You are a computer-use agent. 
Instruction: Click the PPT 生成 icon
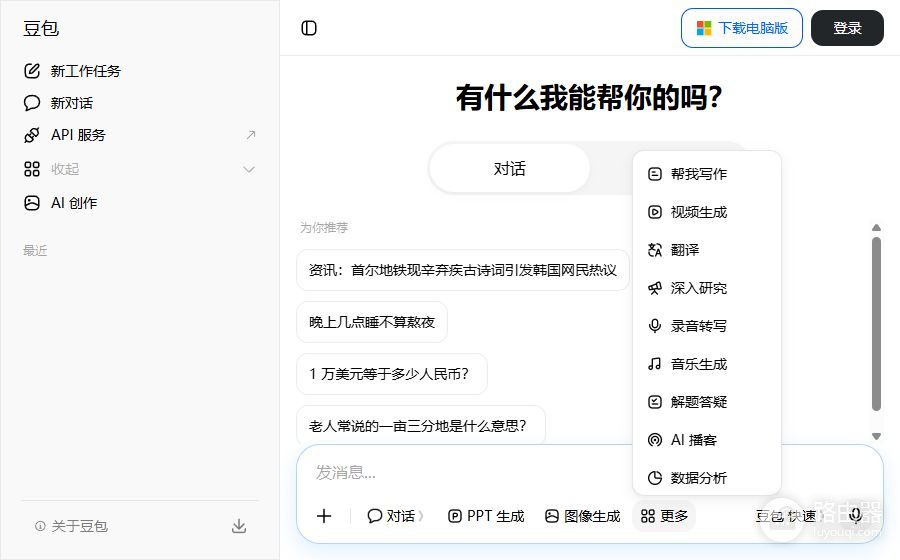click(x=455, y=516)
